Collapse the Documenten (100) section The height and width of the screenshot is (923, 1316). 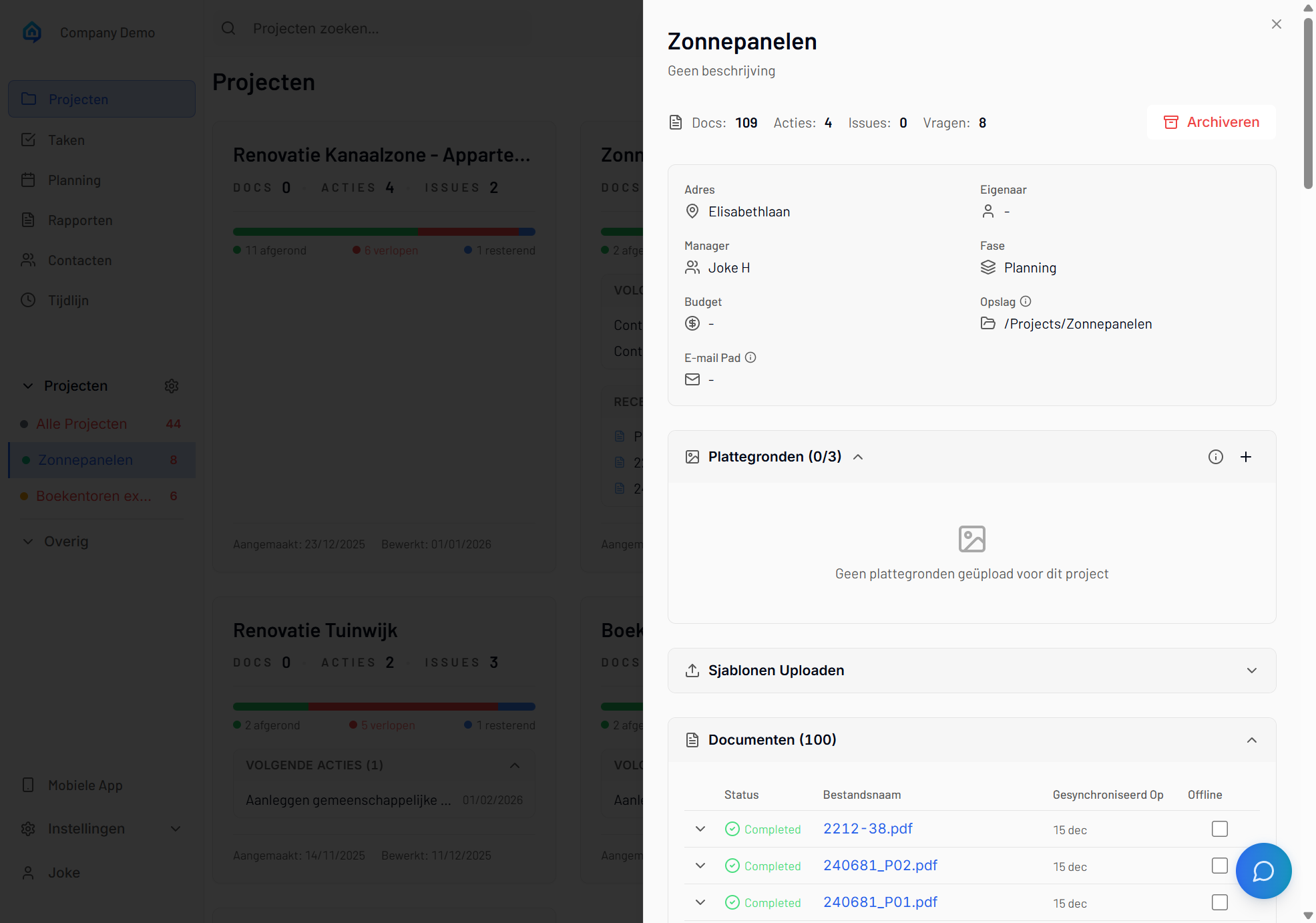coord(1252,740)
